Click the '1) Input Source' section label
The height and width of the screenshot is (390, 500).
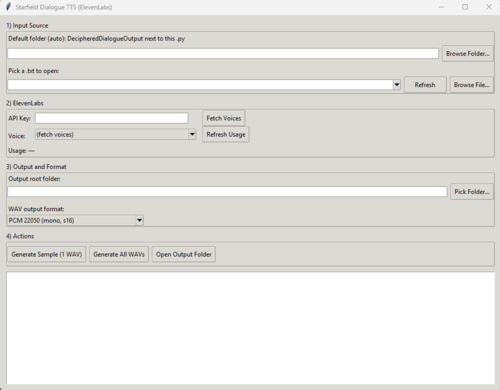pyautogui.click(x=27, y=26)
